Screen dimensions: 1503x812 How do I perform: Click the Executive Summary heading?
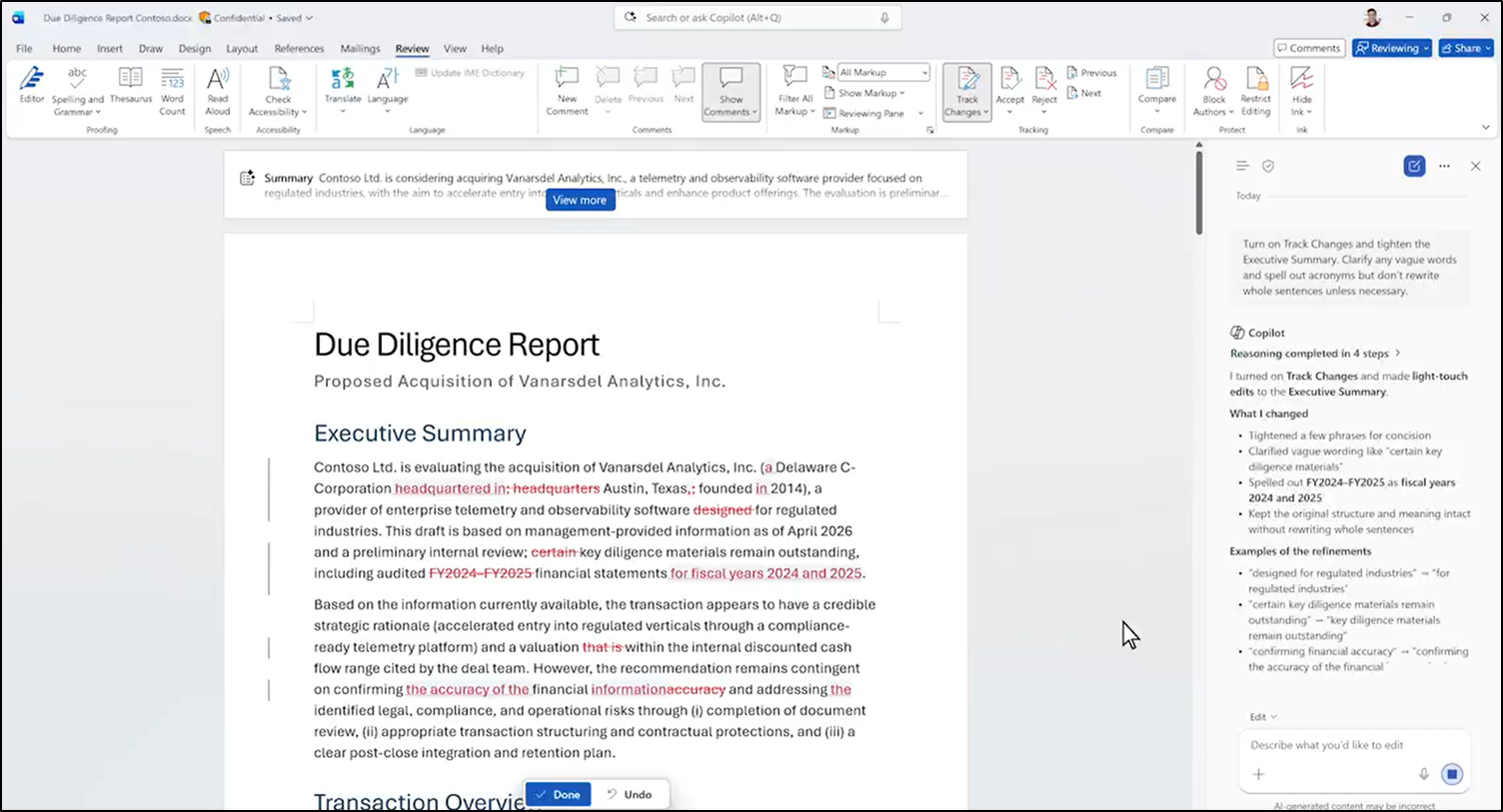point(420,433)
